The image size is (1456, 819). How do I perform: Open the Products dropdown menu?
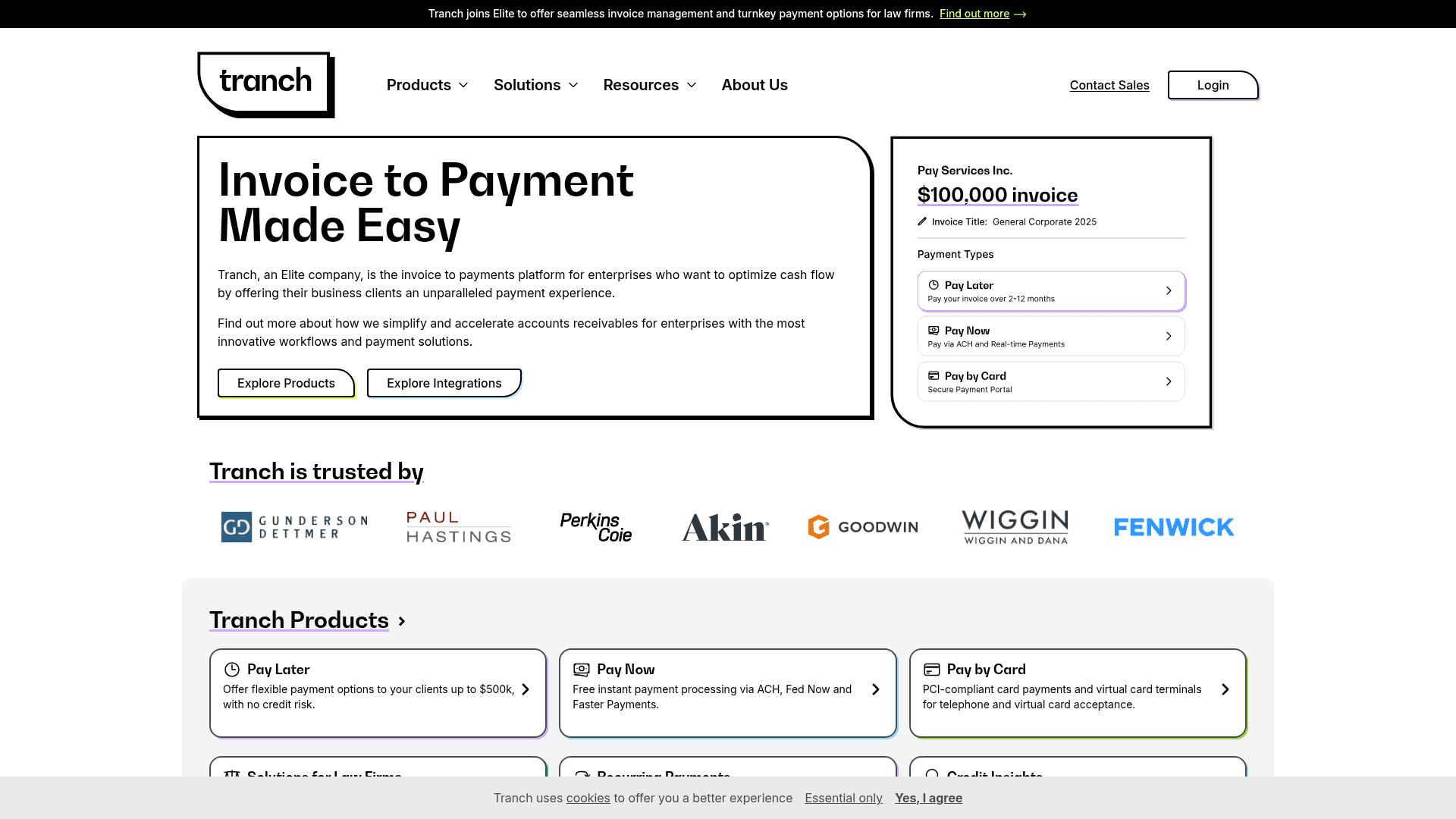pos(427,85)
